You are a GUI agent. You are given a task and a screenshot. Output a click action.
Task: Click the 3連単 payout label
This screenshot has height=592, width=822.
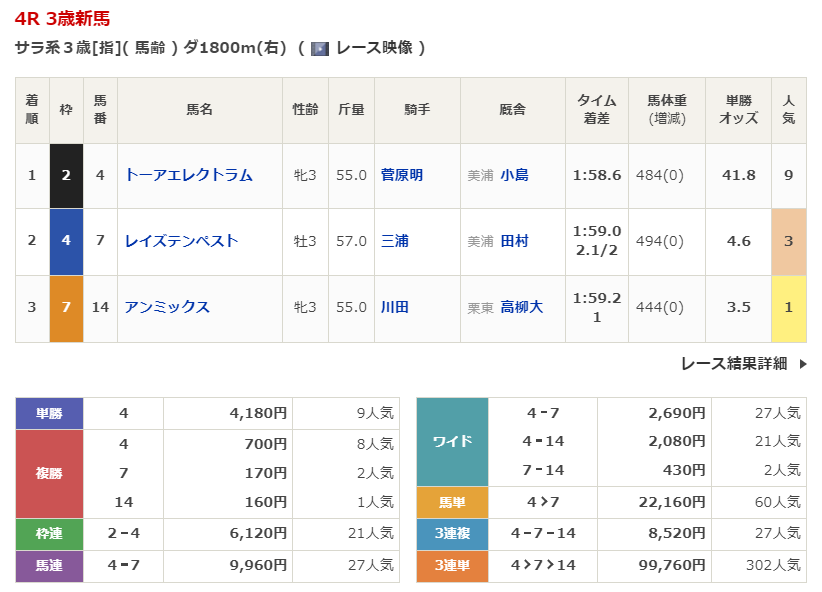tap(452, 566)
